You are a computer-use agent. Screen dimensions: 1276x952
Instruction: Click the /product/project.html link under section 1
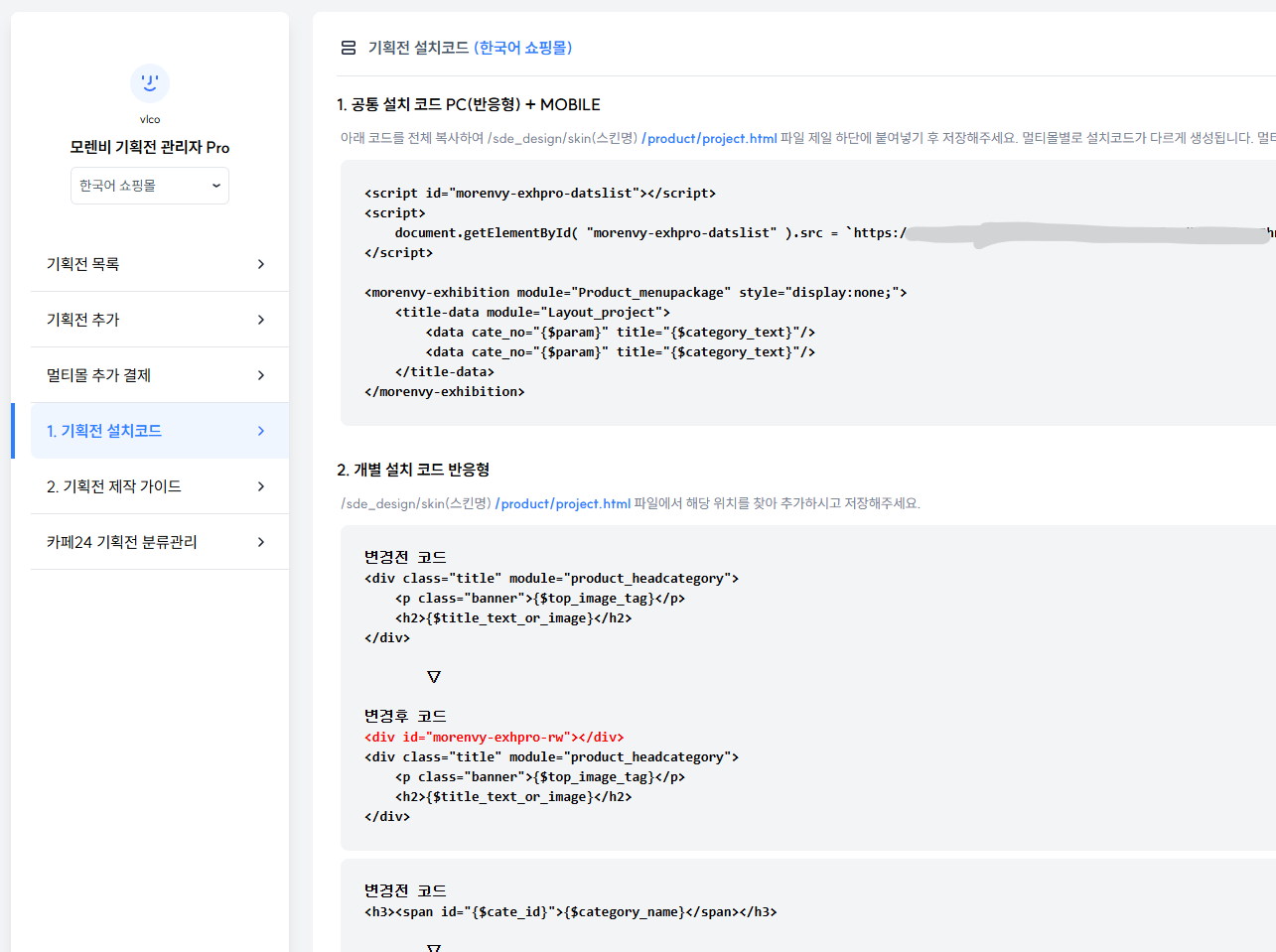click(709, 138)
